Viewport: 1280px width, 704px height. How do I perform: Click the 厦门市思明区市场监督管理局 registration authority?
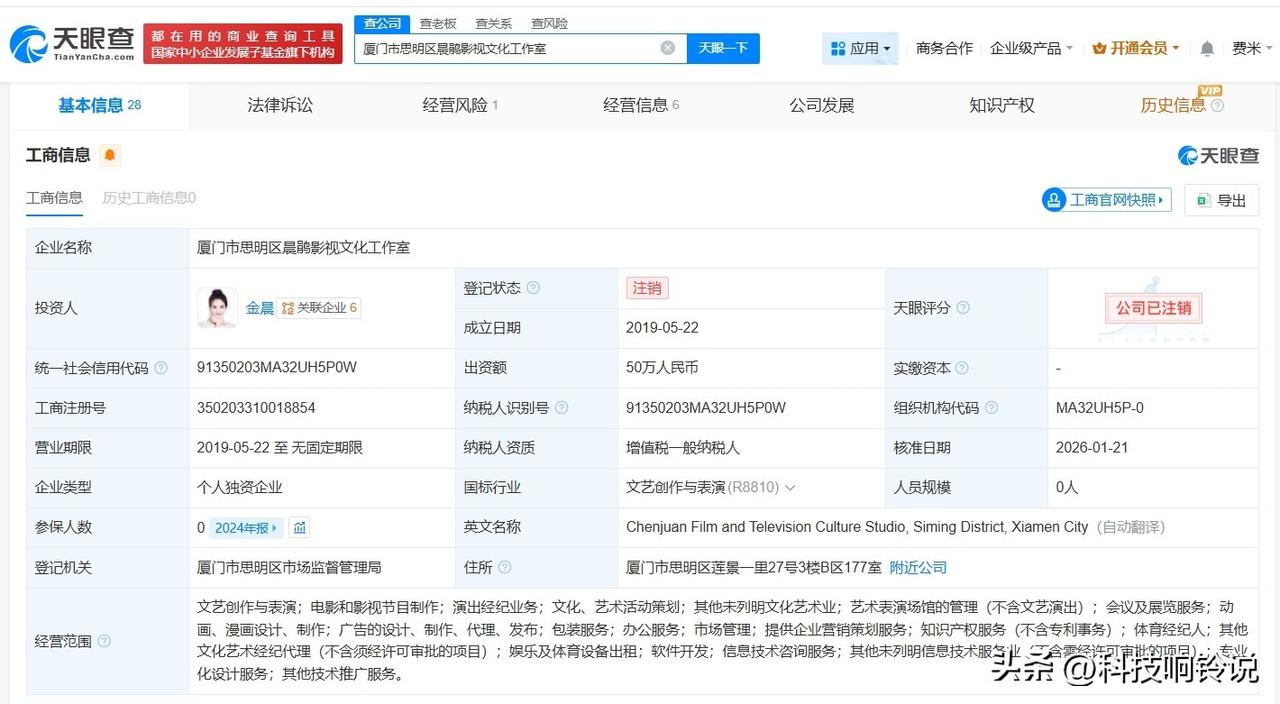coord(289,567)
